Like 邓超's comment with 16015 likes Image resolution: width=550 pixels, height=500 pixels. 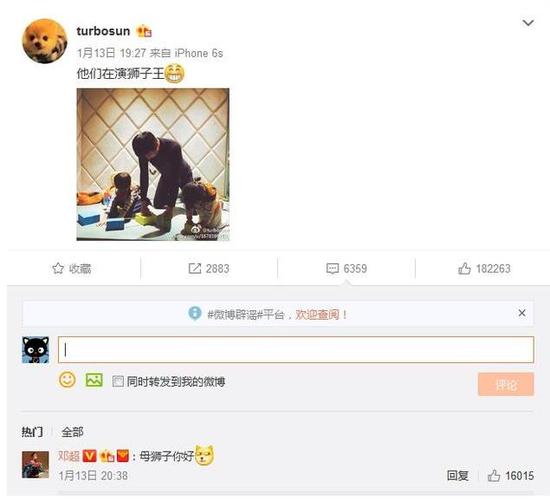click(511, 476)
